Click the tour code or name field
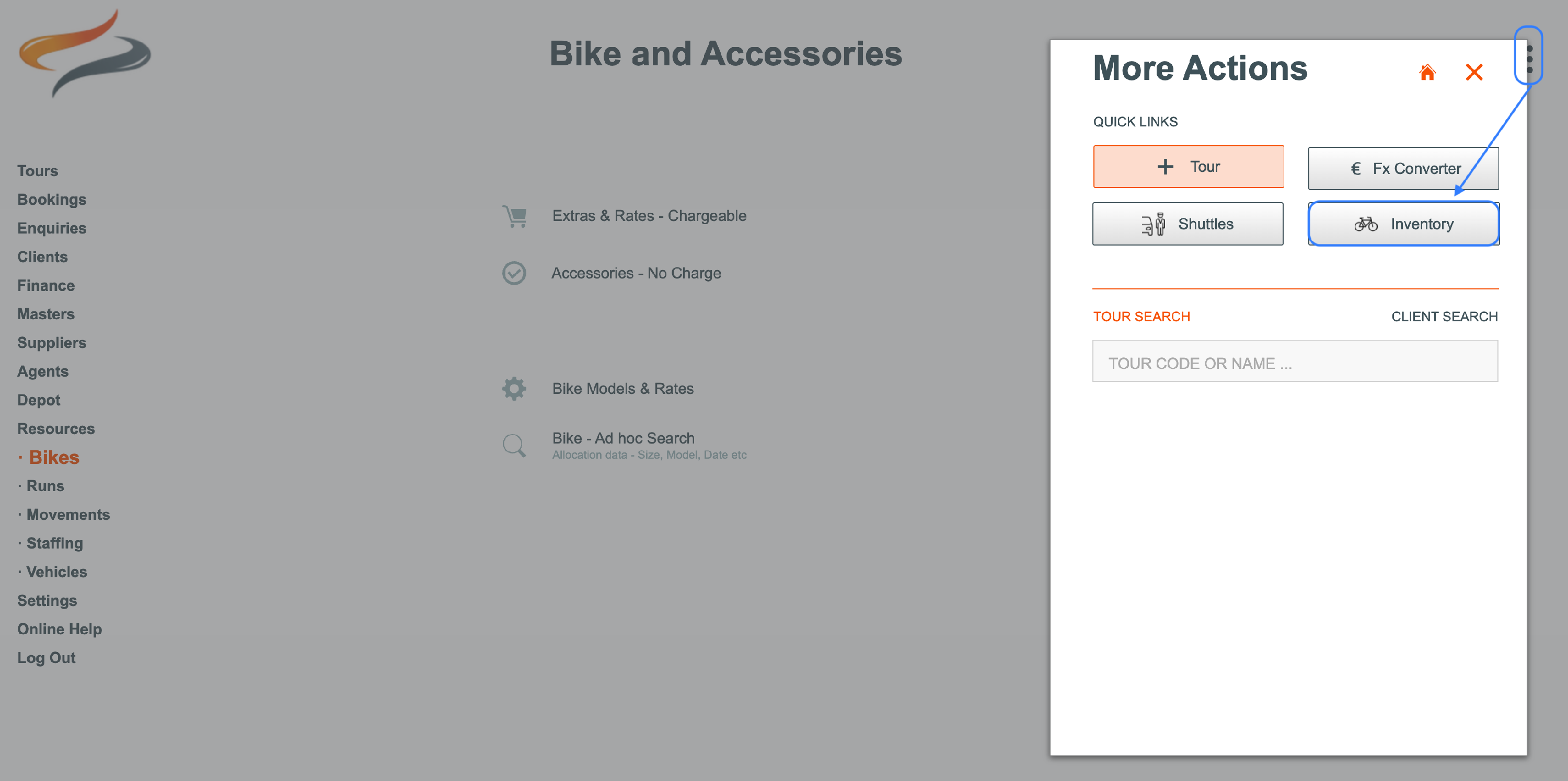The width and height of the screenshot is (1568, 781). coord(1295,363)
